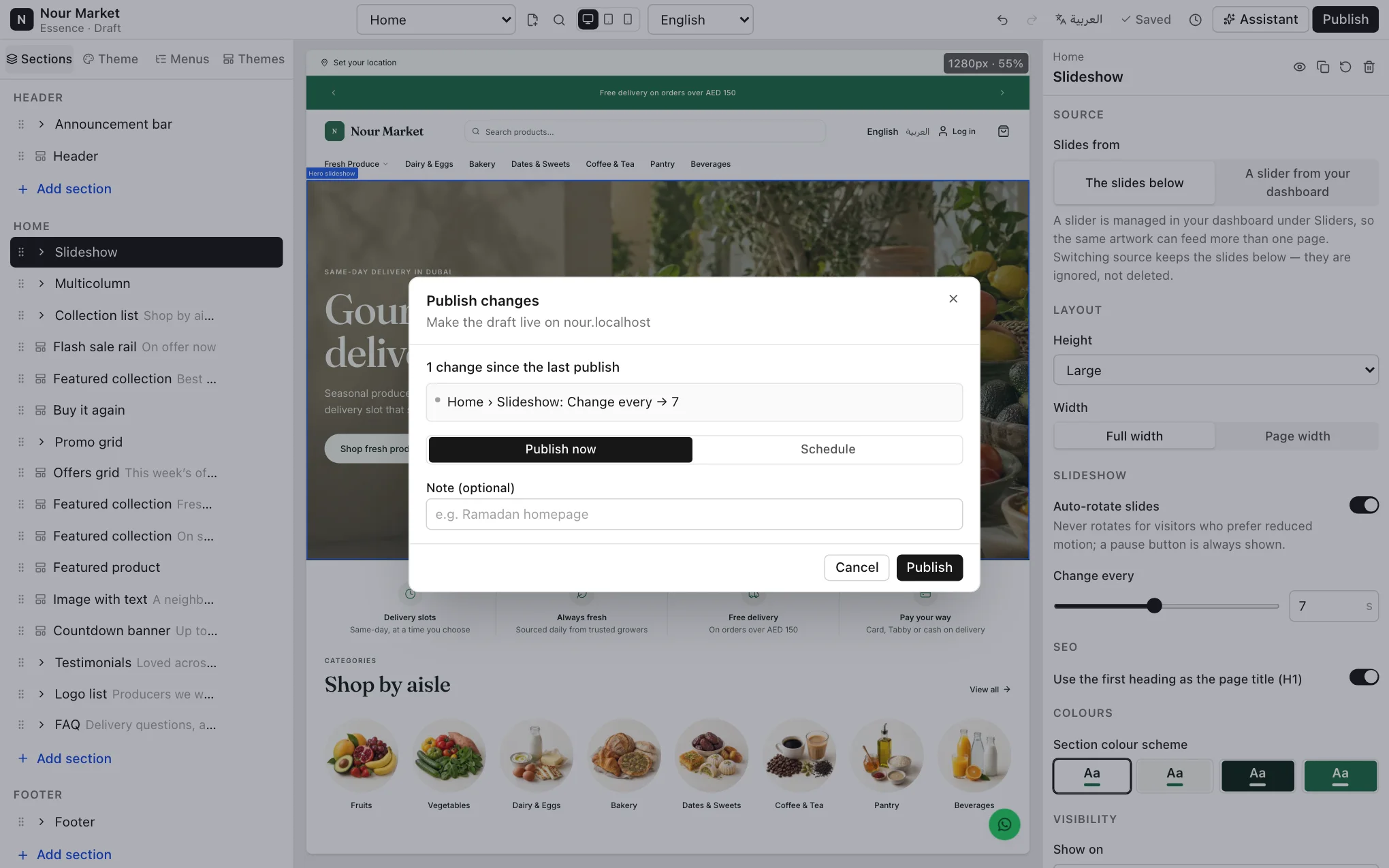Click the Nour Market N logo
Screen dimensions: 1389x868
coord(21,20)
